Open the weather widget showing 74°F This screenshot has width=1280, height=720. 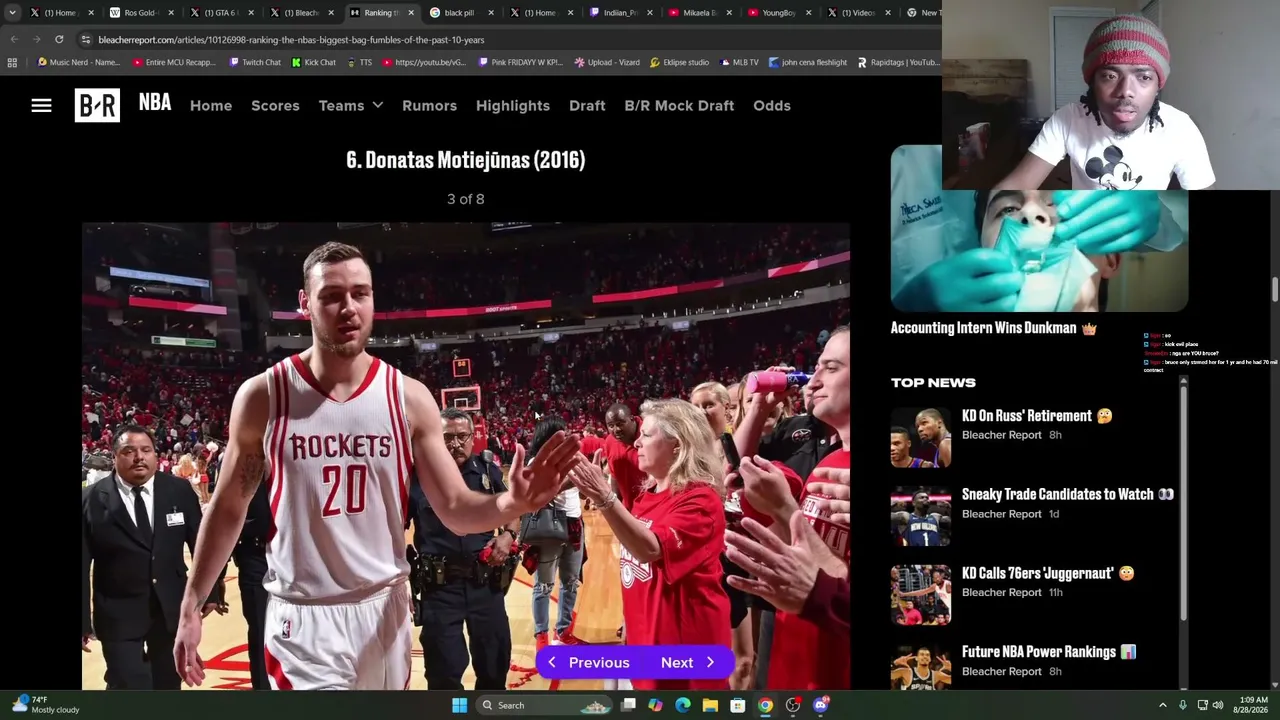(x=45, y=705)
